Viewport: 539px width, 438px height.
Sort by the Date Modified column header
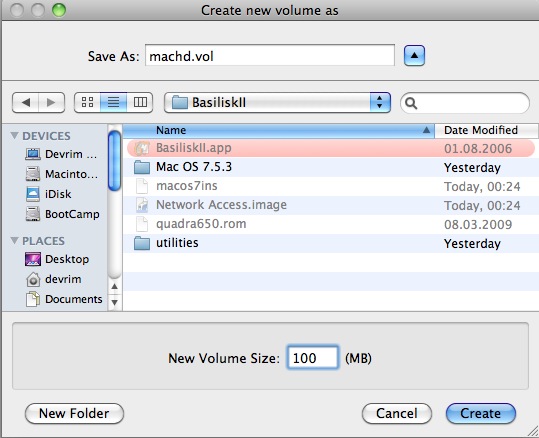pyautogui.click(x=486, y=130)
